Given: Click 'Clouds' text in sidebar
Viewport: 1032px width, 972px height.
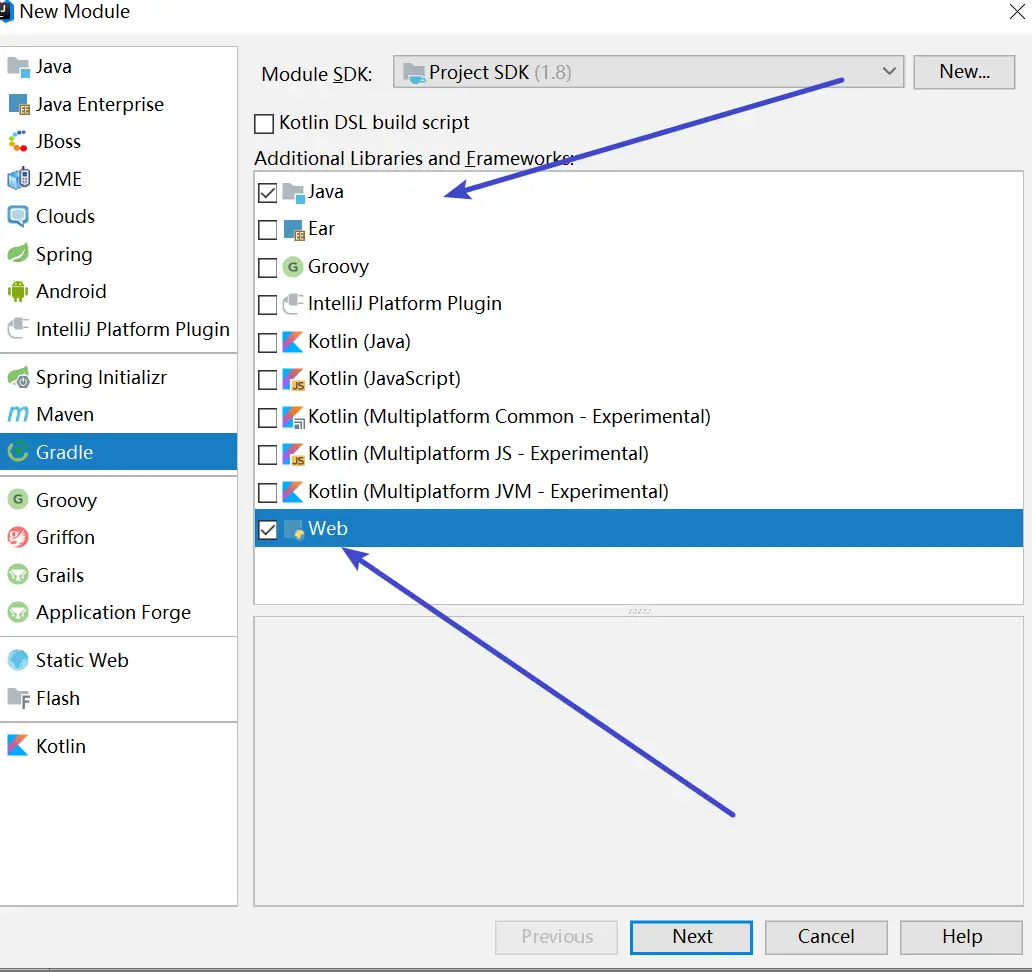Looking at the screenshot, I should pos(65,217).
